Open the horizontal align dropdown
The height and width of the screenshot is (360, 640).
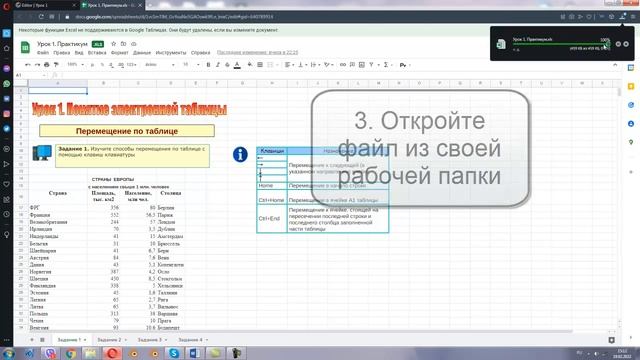pyautogui.click(x=289, y=65)
